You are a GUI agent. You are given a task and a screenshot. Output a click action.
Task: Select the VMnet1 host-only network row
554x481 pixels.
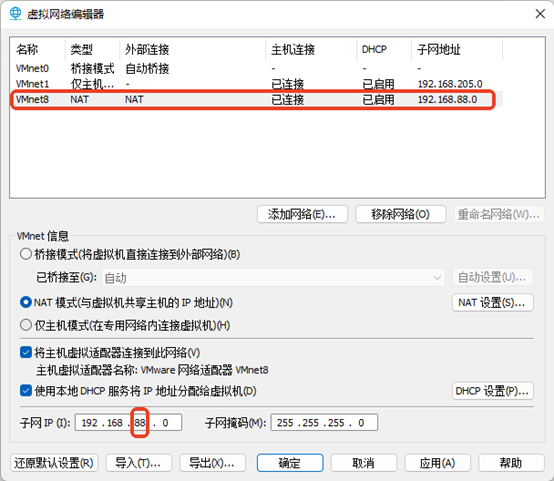[258, 84]
